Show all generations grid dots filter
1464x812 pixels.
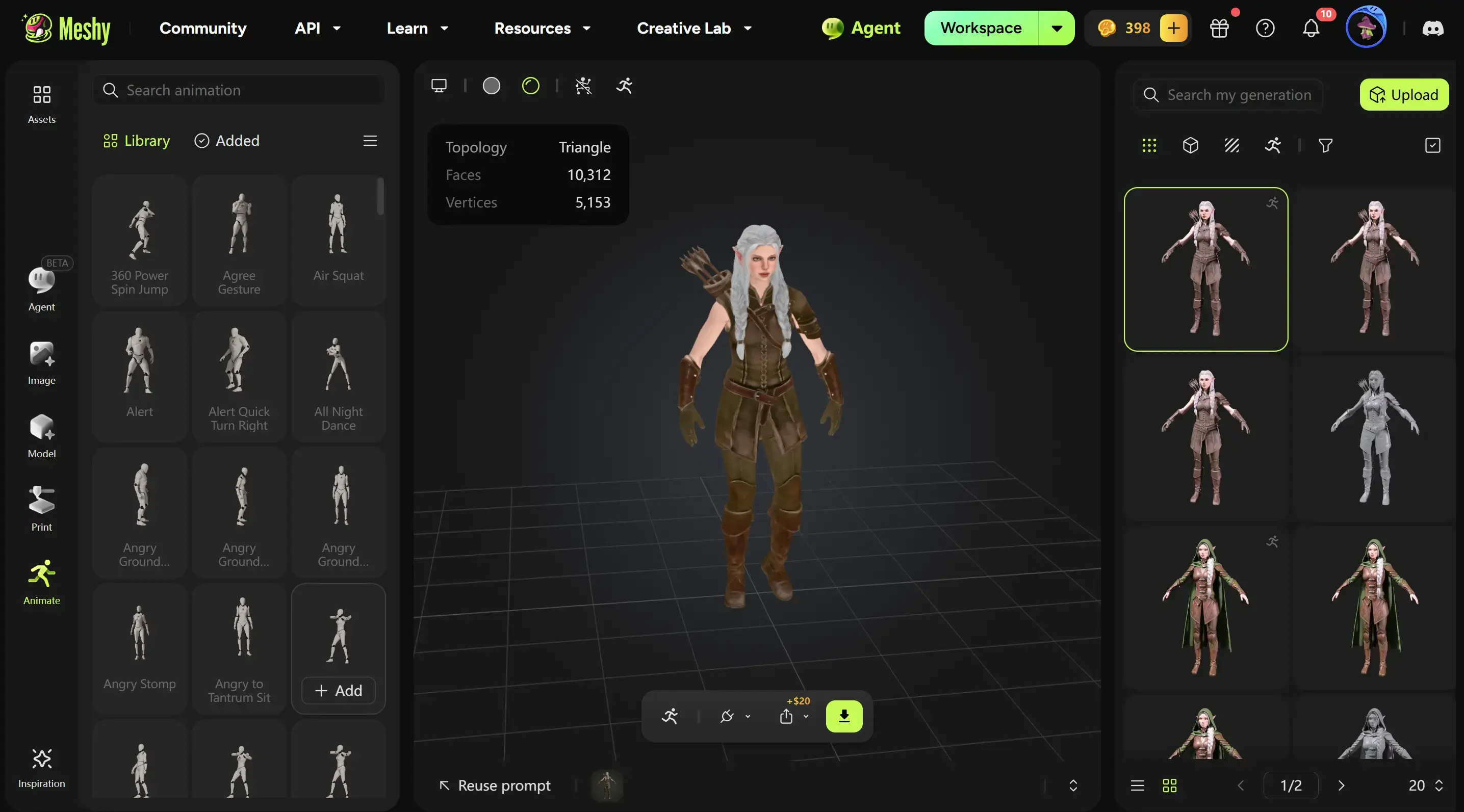click(x=1149, y=145)
